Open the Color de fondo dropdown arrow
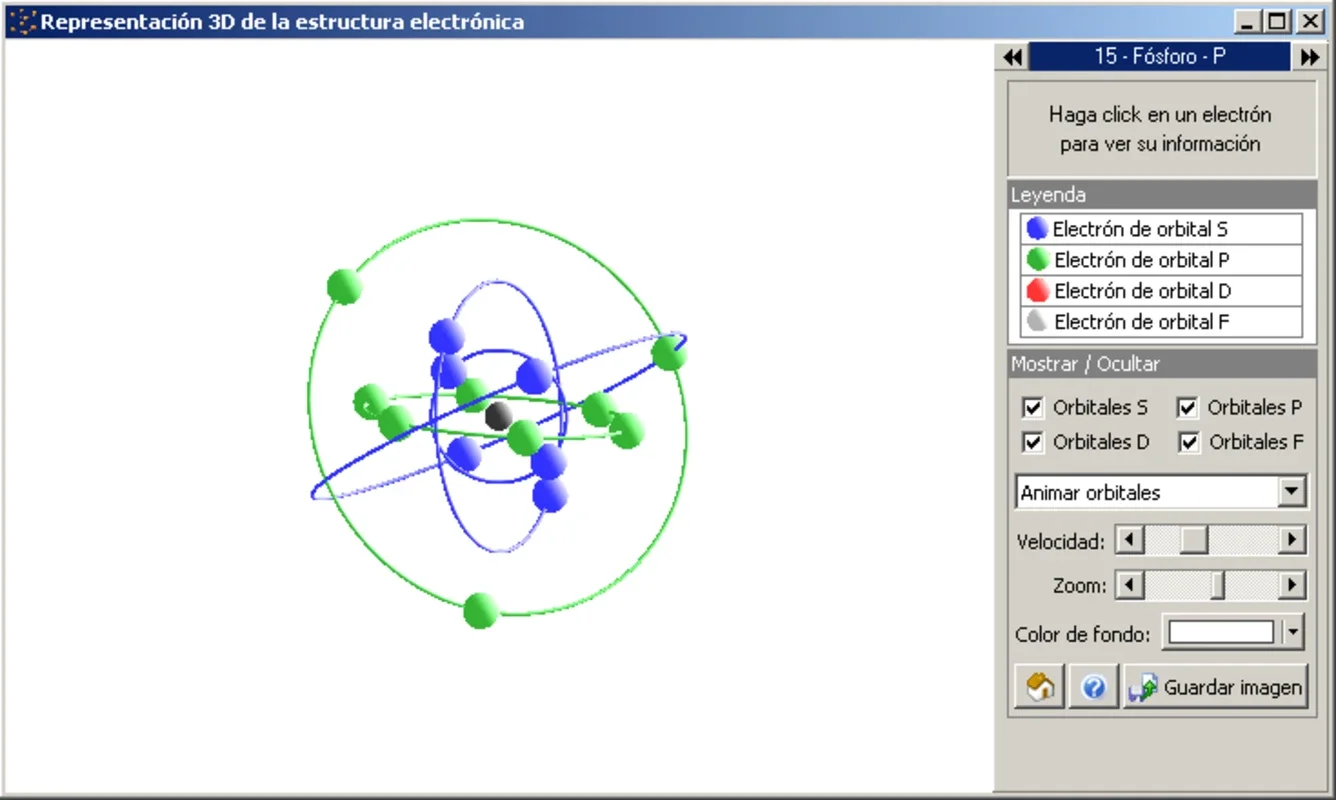 [1294, 632]
